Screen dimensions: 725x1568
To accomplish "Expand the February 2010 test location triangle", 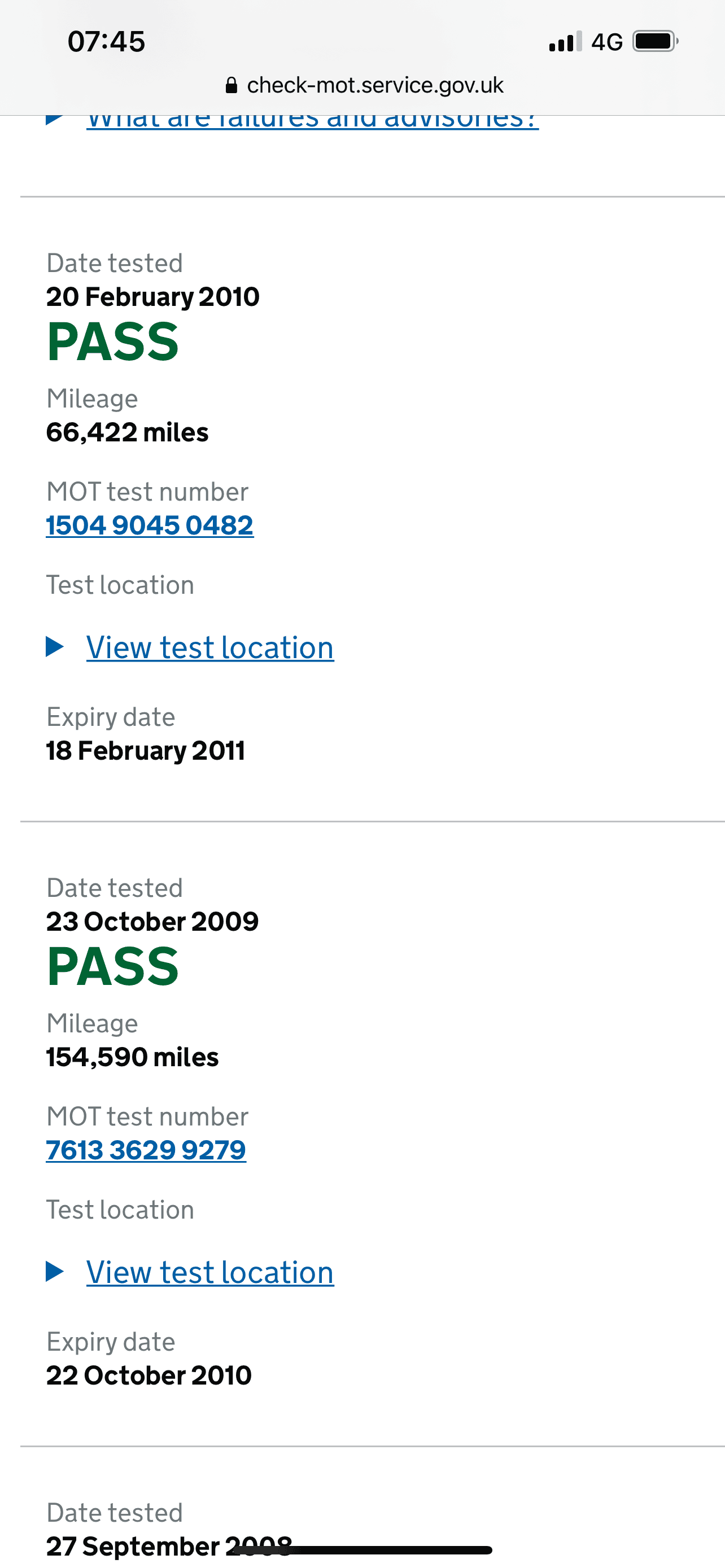I will tap(55, 646).
